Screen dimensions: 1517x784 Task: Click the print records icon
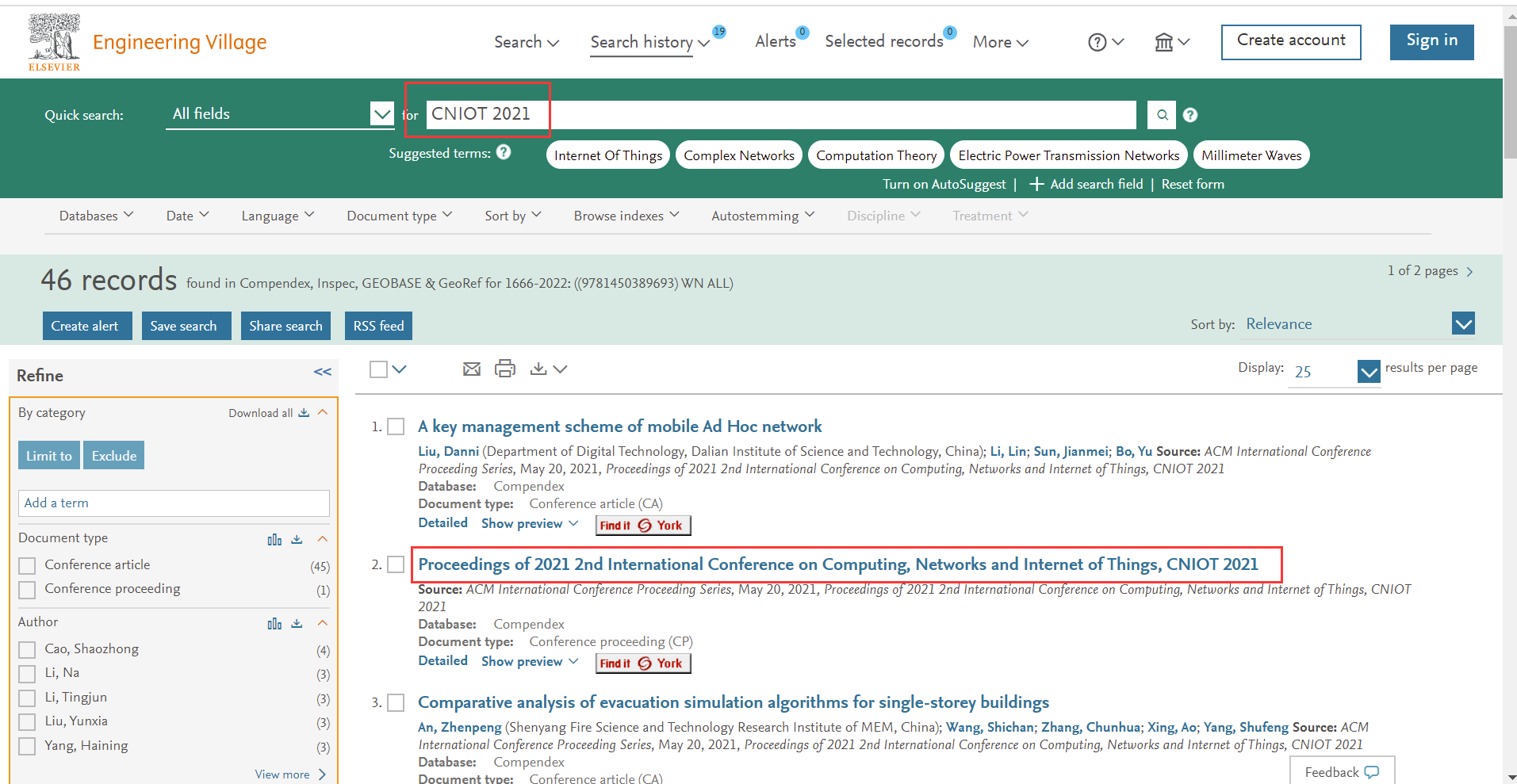click(505, 369)
